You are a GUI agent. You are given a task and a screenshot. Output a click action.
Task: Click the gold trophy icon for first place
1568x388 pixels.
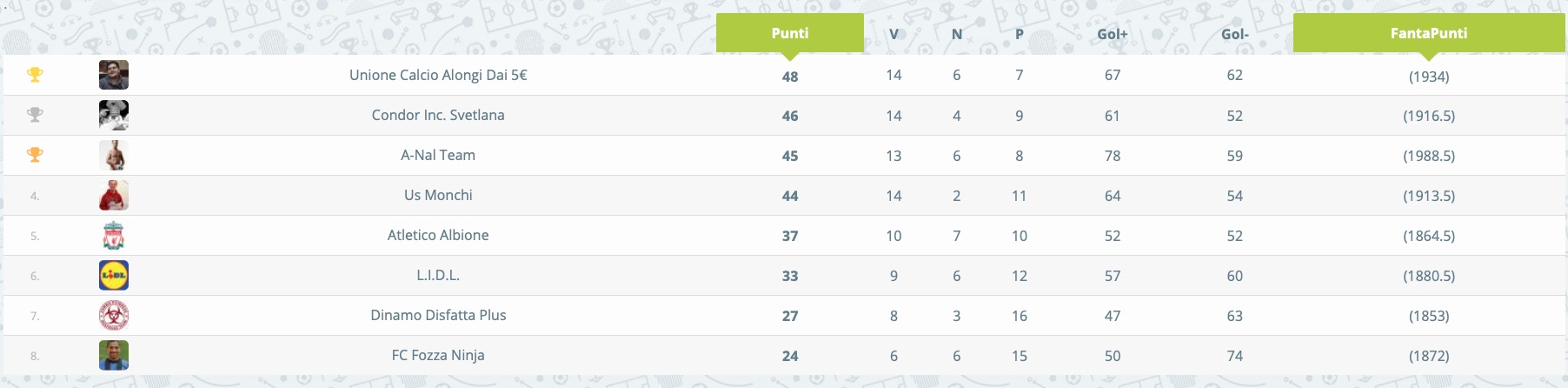pyautogui.click(x=35, y=75)
